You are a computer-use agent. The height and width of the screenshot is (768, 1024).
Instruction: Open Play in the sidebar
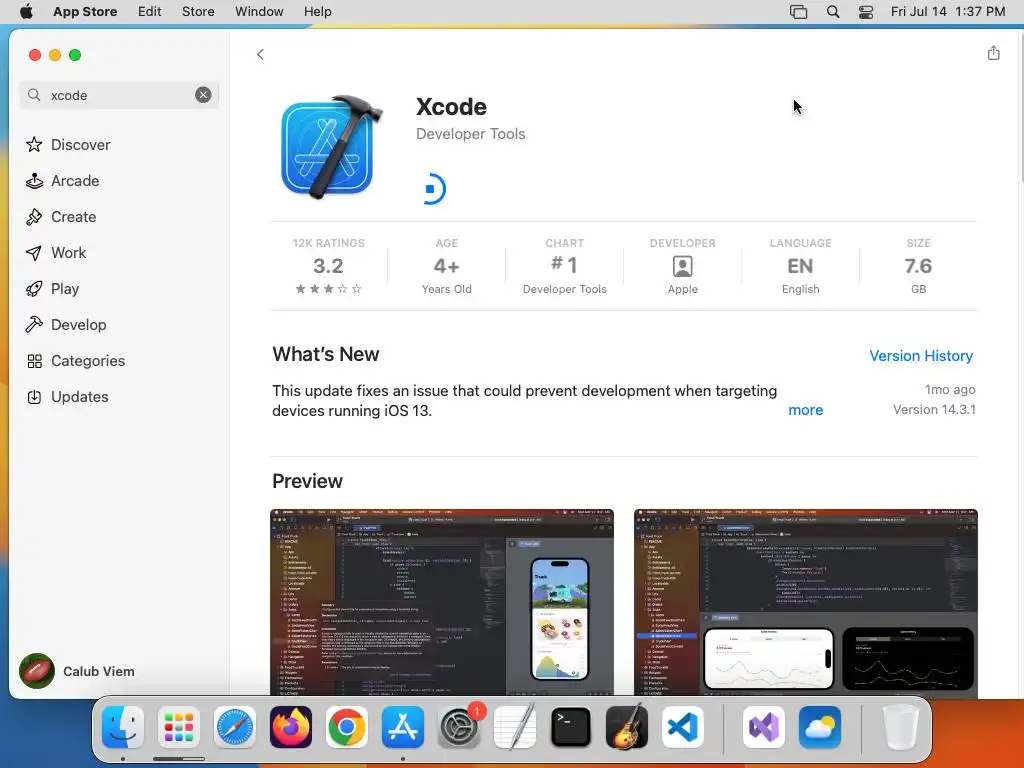(52, 289)
